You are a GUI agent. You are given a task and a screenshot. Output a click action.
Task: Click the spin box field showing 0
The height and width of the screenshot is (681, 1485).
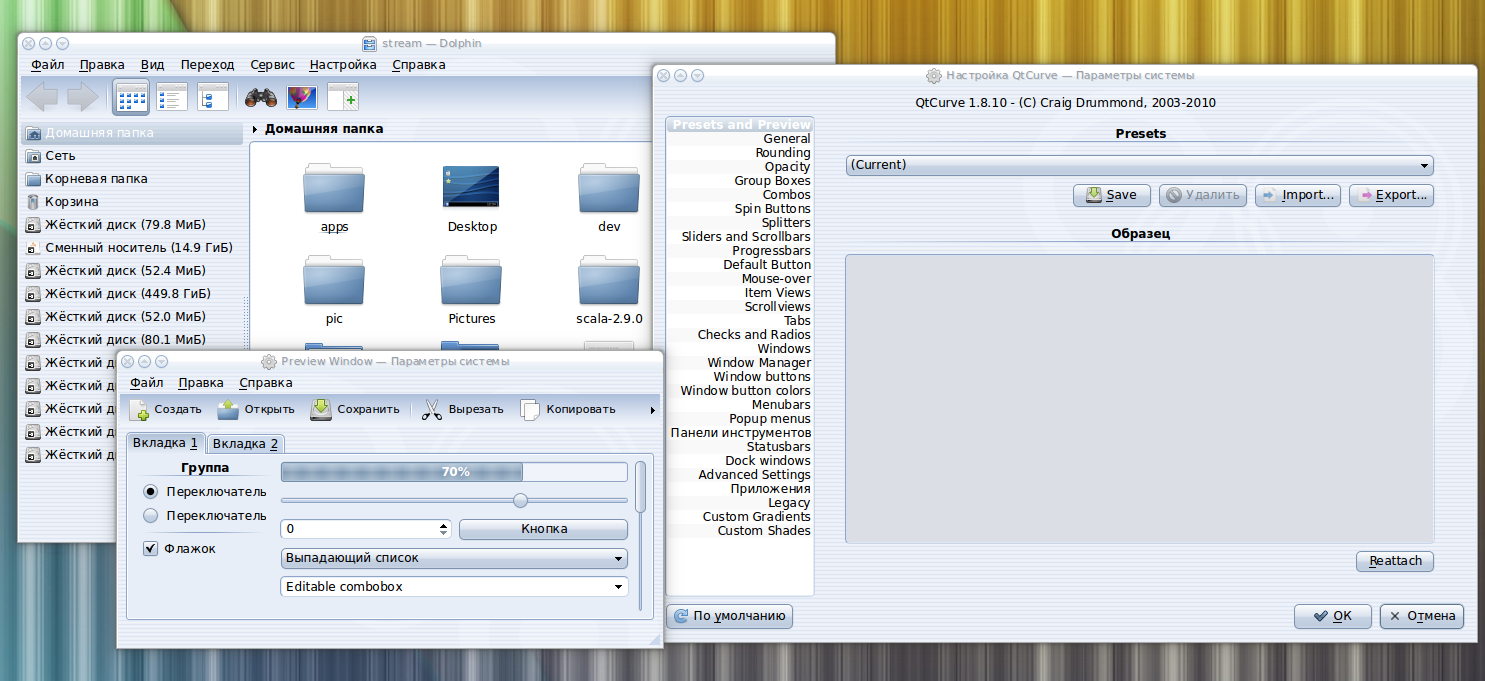(x=359, y=529)
